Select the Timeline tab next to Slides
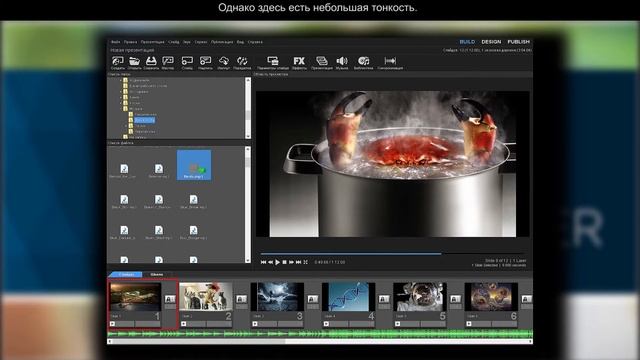640x360 pixels. (157, 274)
